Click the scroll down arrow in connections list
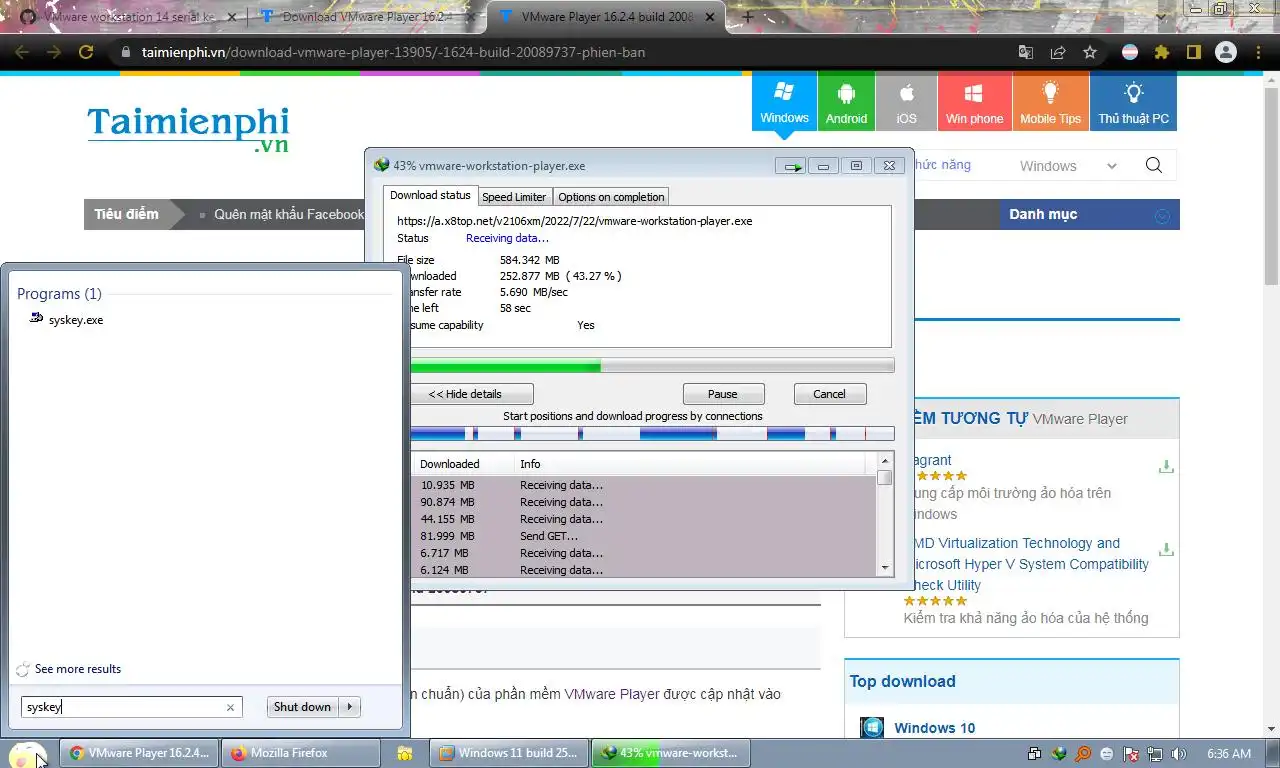The width and height of the screenshot is (1280, 768). (x=884, y=567)
